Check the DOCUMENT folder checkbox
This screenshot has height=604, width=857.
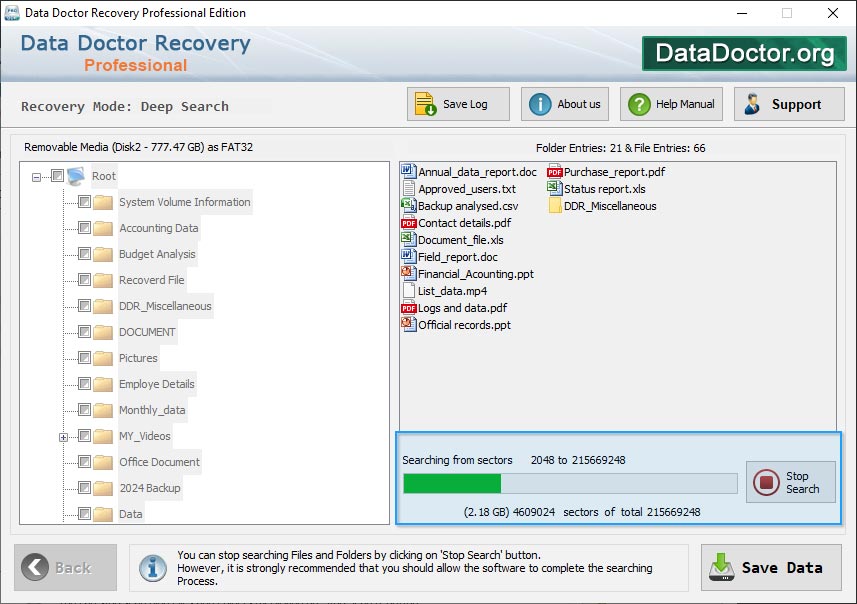click(x=84, y=331)
